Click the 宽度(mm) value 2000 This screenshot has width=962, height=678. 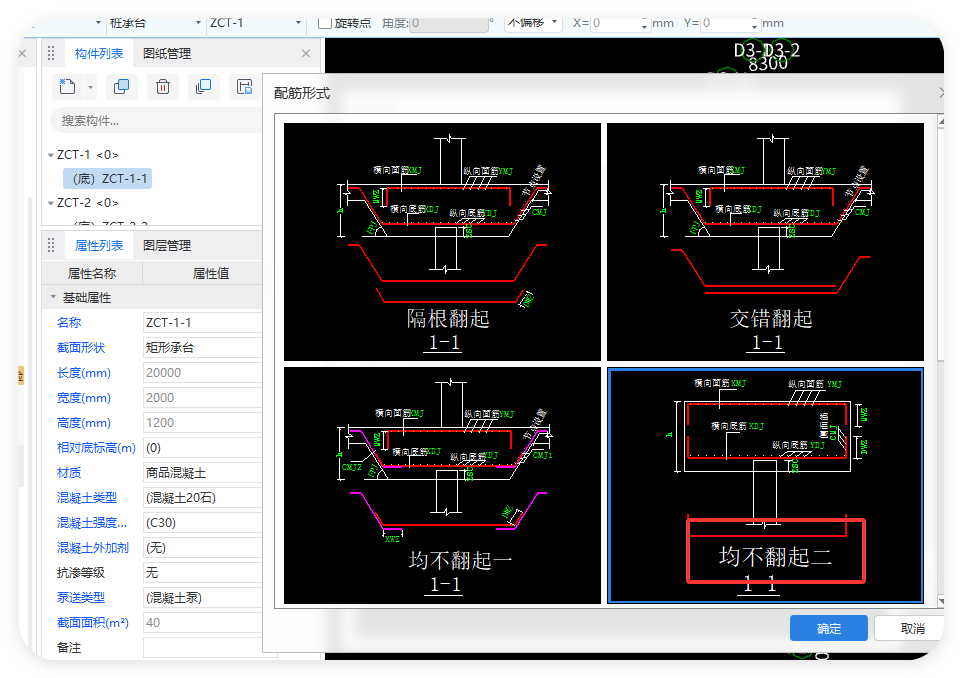pyautogui.click(x=202, y=398)
